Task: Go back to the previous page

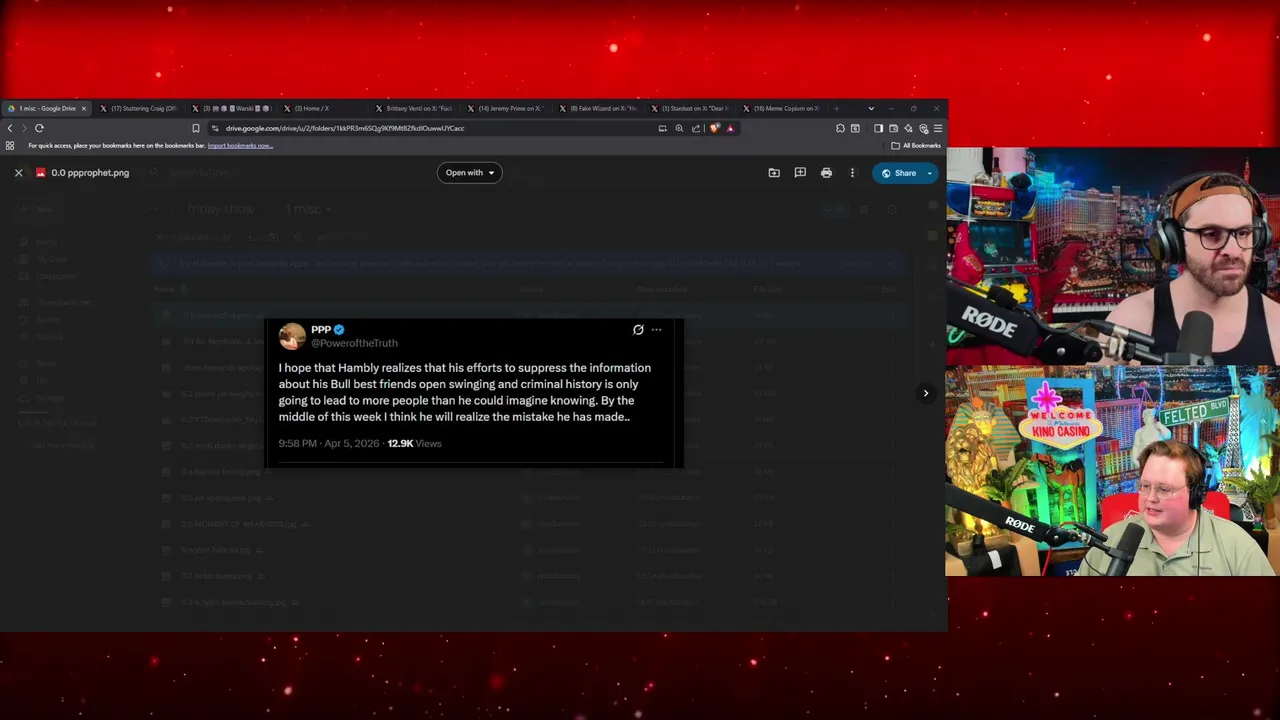Action: (10, 128)
